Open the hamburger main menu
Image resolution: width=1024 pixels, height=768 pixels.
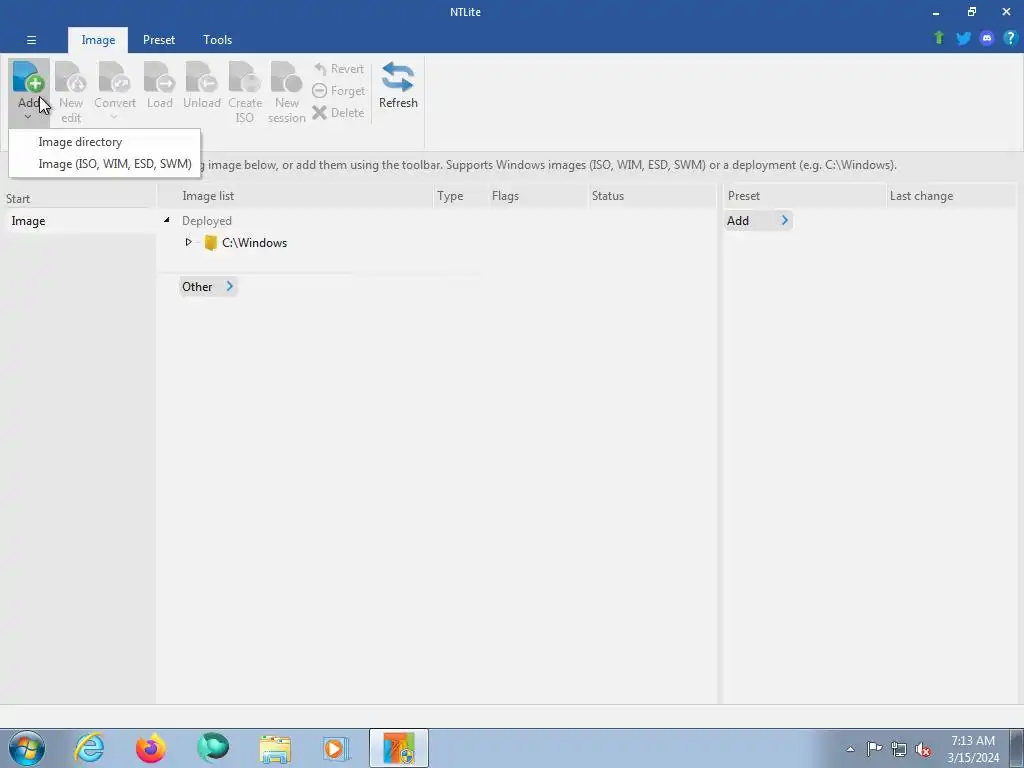31,40
